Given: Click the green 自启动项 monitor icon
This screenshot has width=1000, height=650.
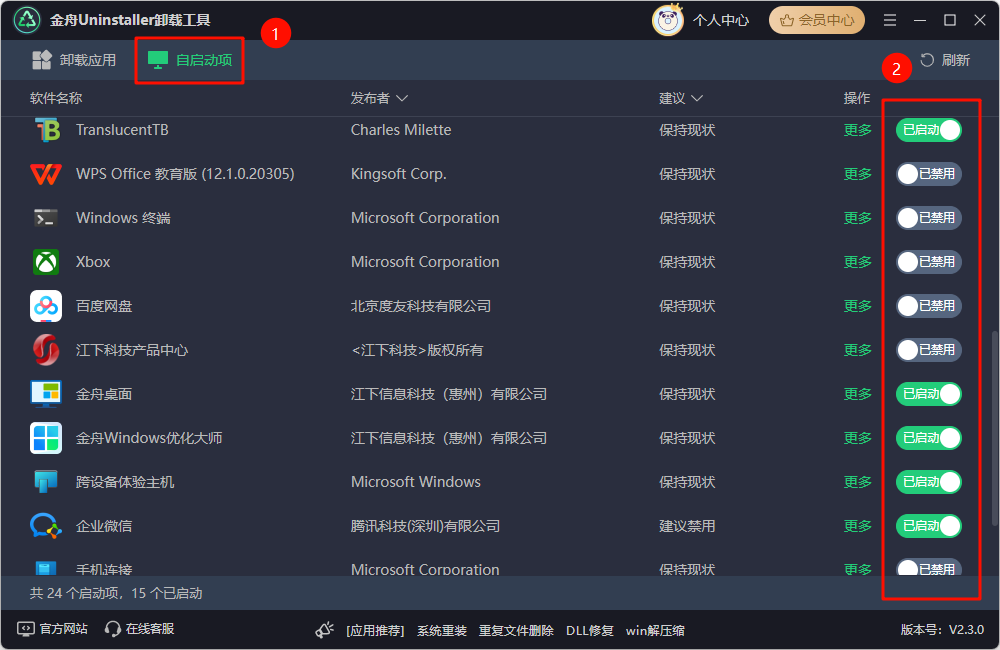Looking at the screenshot, I should tap(158, 60).
